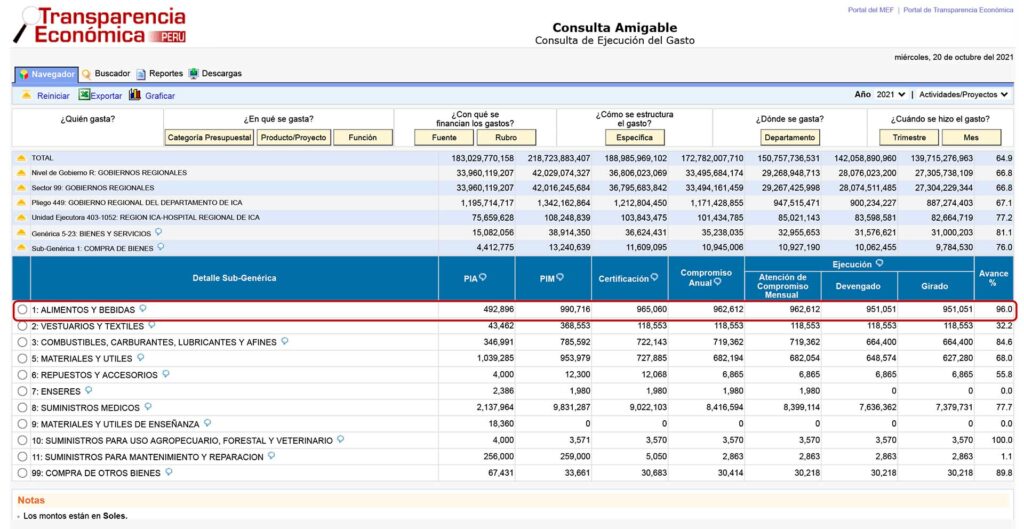Select radio for 6: REPUESTOS Y ACCESORIOS
Image resolution: width=1024 pixels, height=529 pixels.
(x=23, y=375)
